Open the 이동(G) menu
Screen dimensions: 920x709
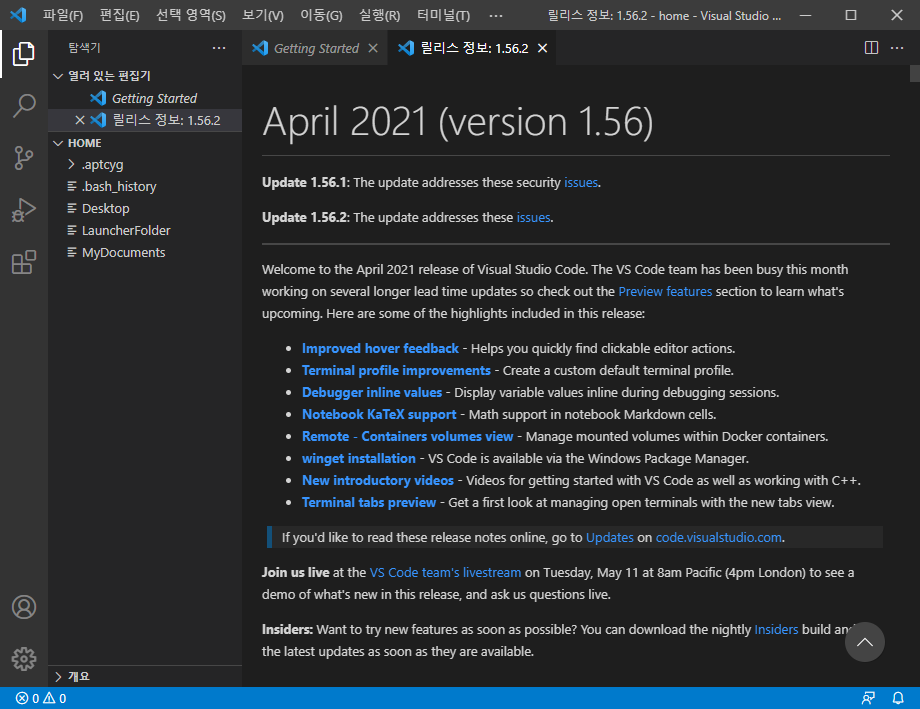pos(321,15)
